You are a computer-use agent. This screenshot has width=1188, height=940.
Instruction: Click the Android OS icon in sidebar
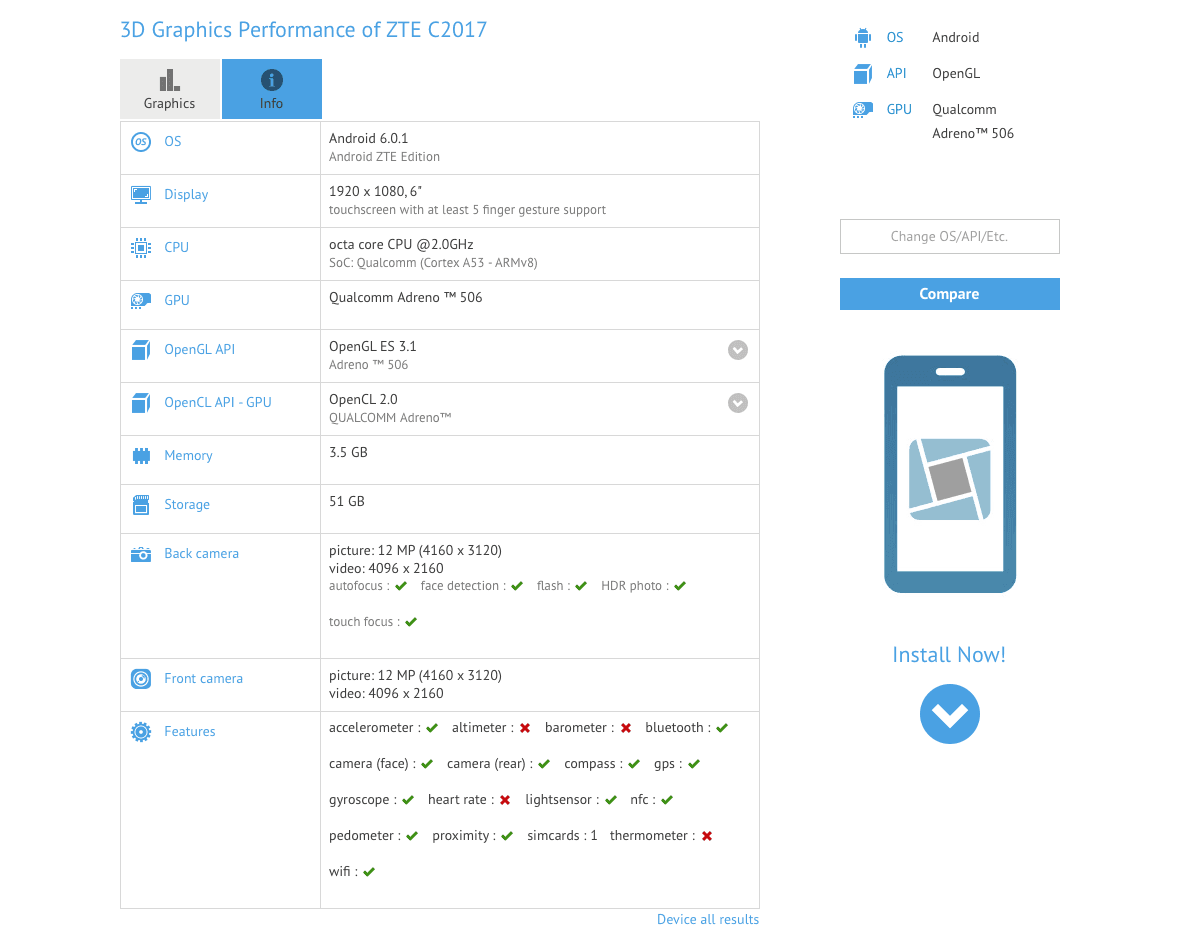coord(862,38)
